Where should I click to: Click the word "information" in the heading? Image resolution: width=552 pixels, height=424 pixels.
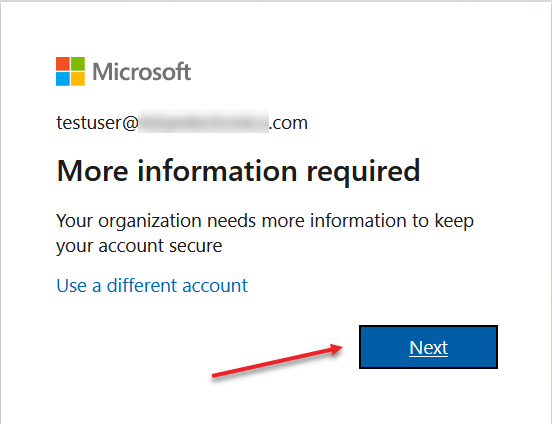coord(217,170)
